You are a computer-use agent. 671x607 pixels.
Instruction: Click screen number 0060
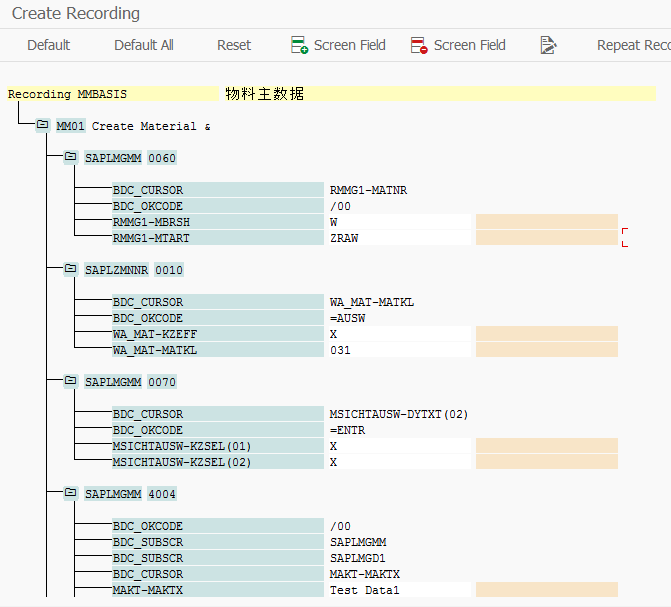pos(162,158)
